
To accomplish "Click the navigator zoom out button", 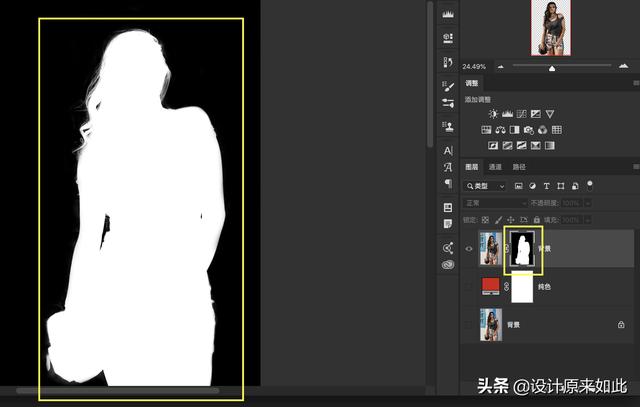I will pos(501,67).
